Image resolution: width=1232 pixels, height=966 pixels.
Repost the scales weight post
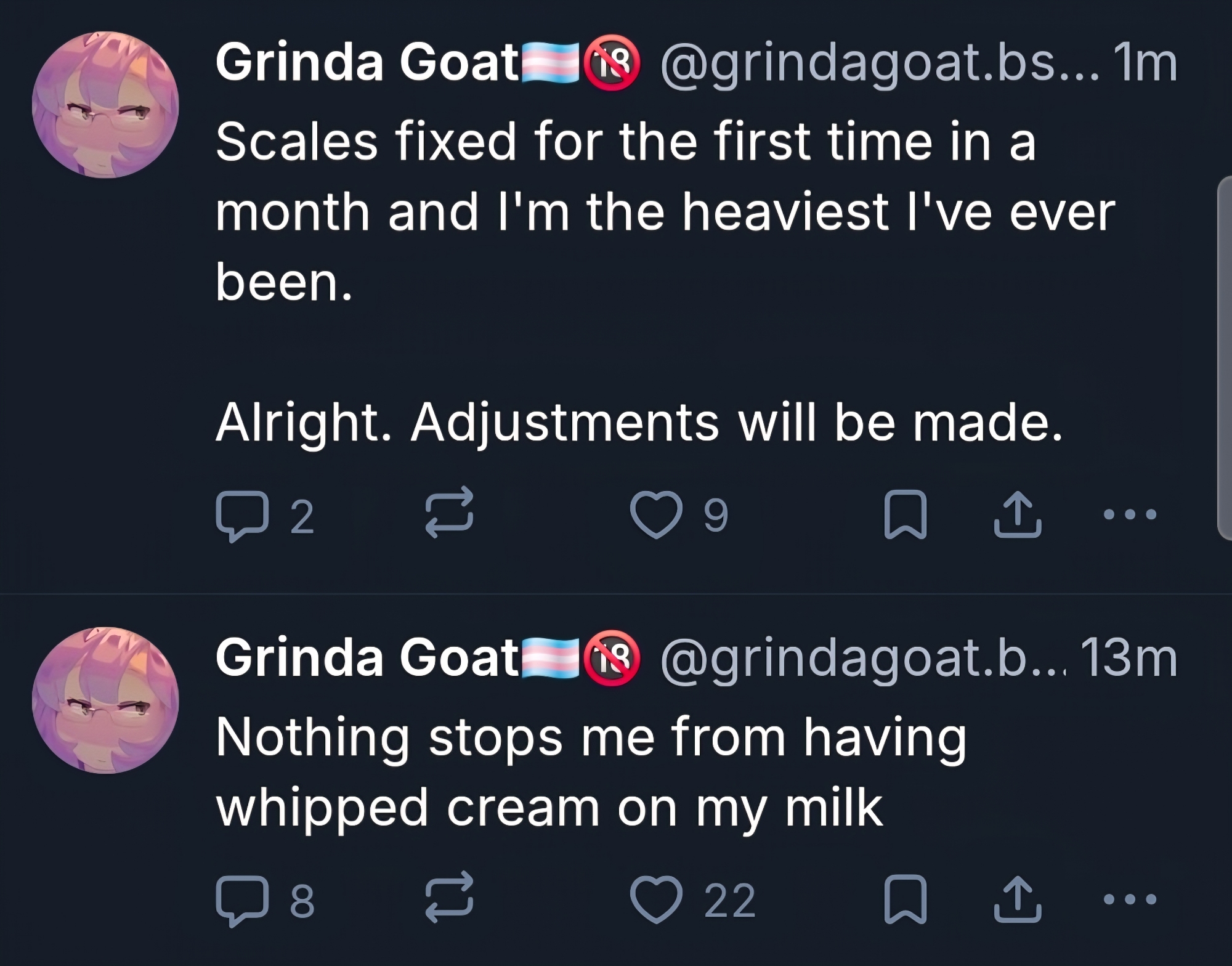450,513
